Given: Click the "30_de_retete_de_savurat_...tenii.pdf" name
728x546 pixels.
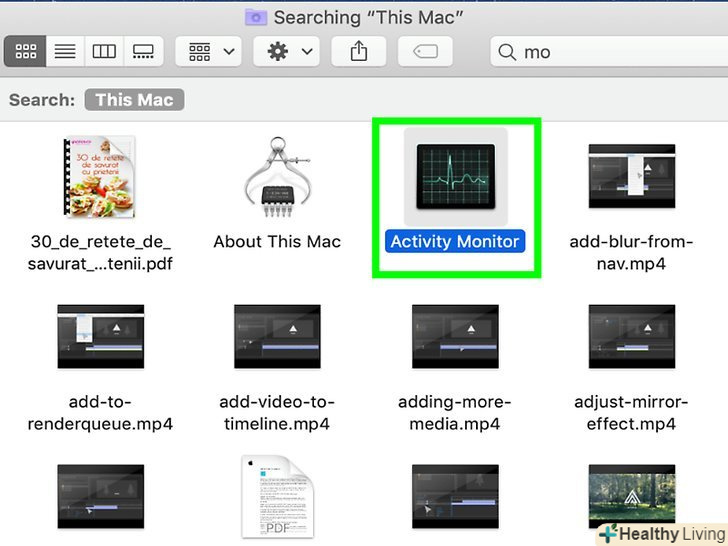Looking at the screenshot, I should point(100,253).
